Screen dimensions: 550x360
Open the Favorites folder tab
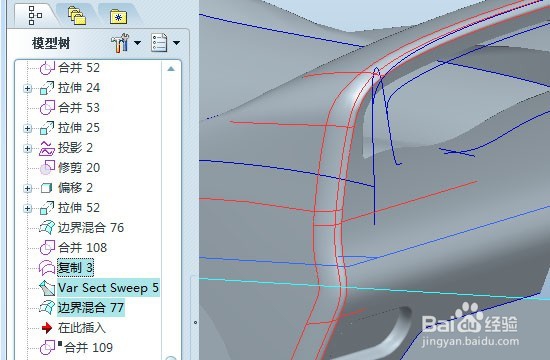(x=118, y=17)
